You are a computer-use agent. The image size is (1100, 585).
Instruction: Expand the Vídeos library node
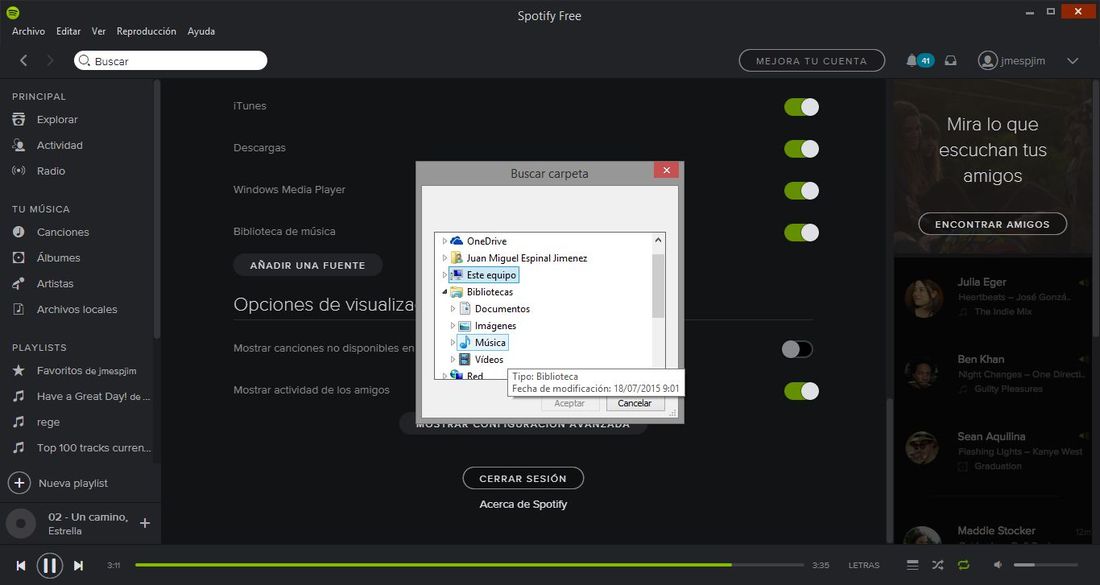(453, 359)
